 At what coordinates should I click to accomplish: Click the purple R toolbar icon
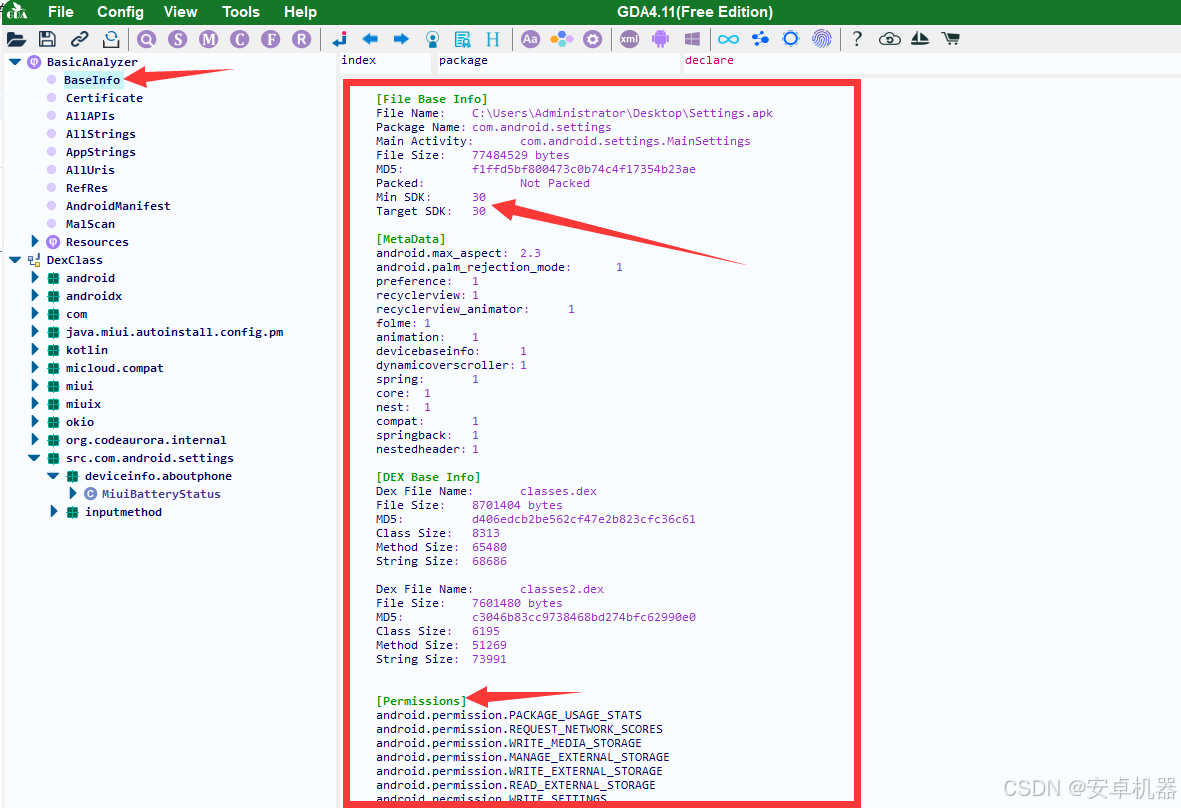click(301, 39)
